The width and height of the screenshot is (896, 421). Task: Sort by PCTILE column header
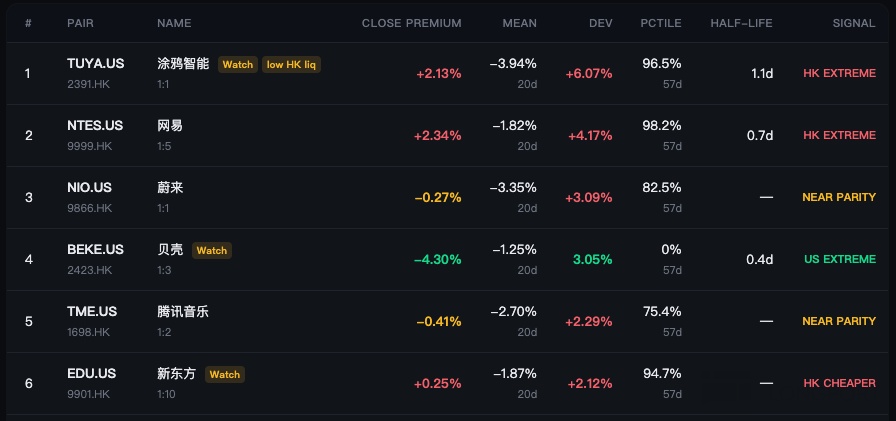(x=661, y=23)
